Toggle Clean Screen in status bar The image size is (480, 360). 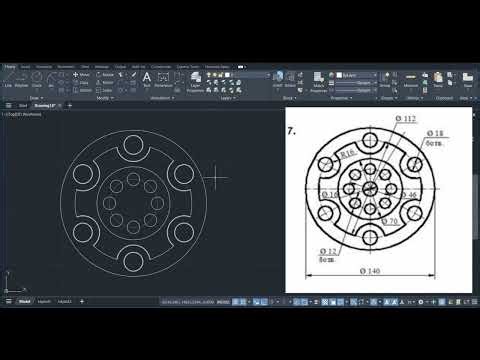pos(467,302)
